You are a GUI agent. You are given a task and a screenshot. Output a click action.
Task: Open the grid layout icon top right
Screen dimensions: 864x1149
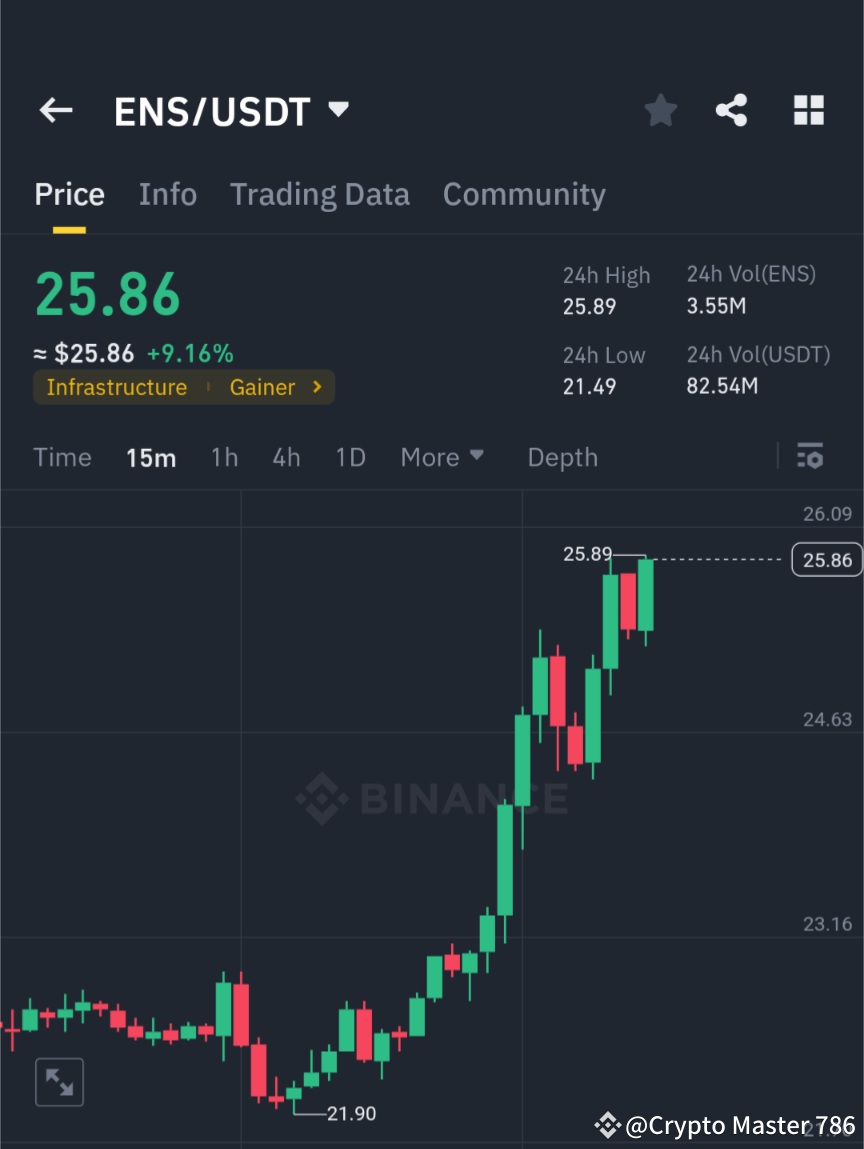pyautogui.click(x=808, y=110)
